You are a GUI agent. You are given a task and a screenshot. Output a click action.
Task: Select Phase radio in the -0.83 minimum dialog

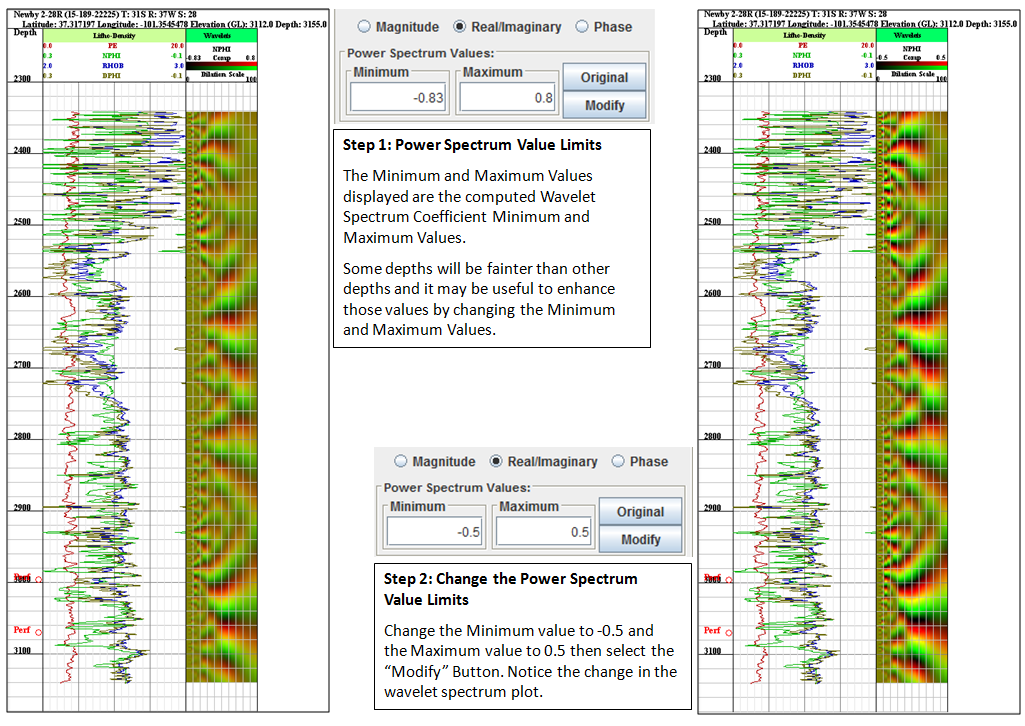coord(582,27)
